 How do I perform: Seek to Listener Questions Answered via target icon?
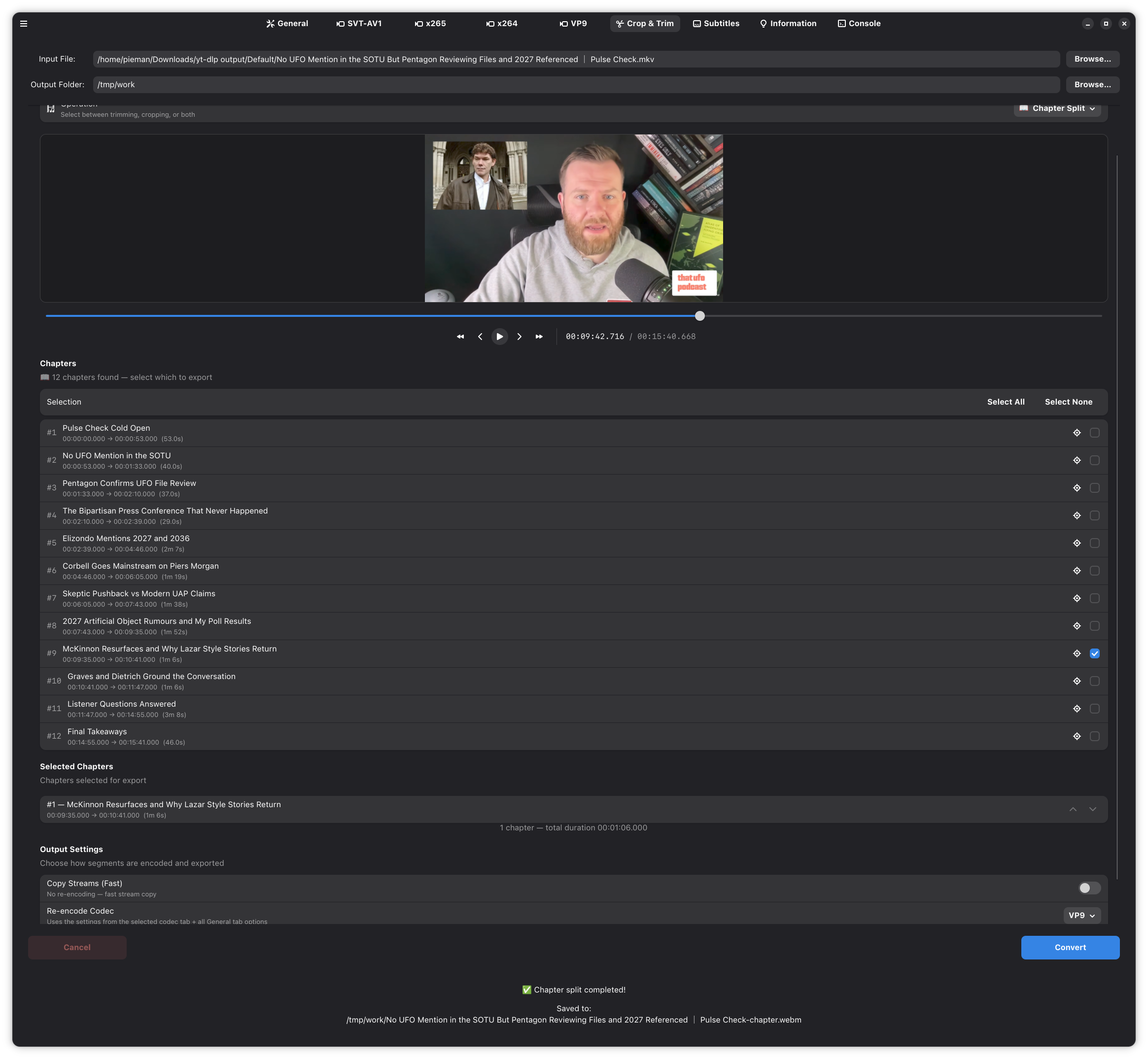coord(1077,709)
